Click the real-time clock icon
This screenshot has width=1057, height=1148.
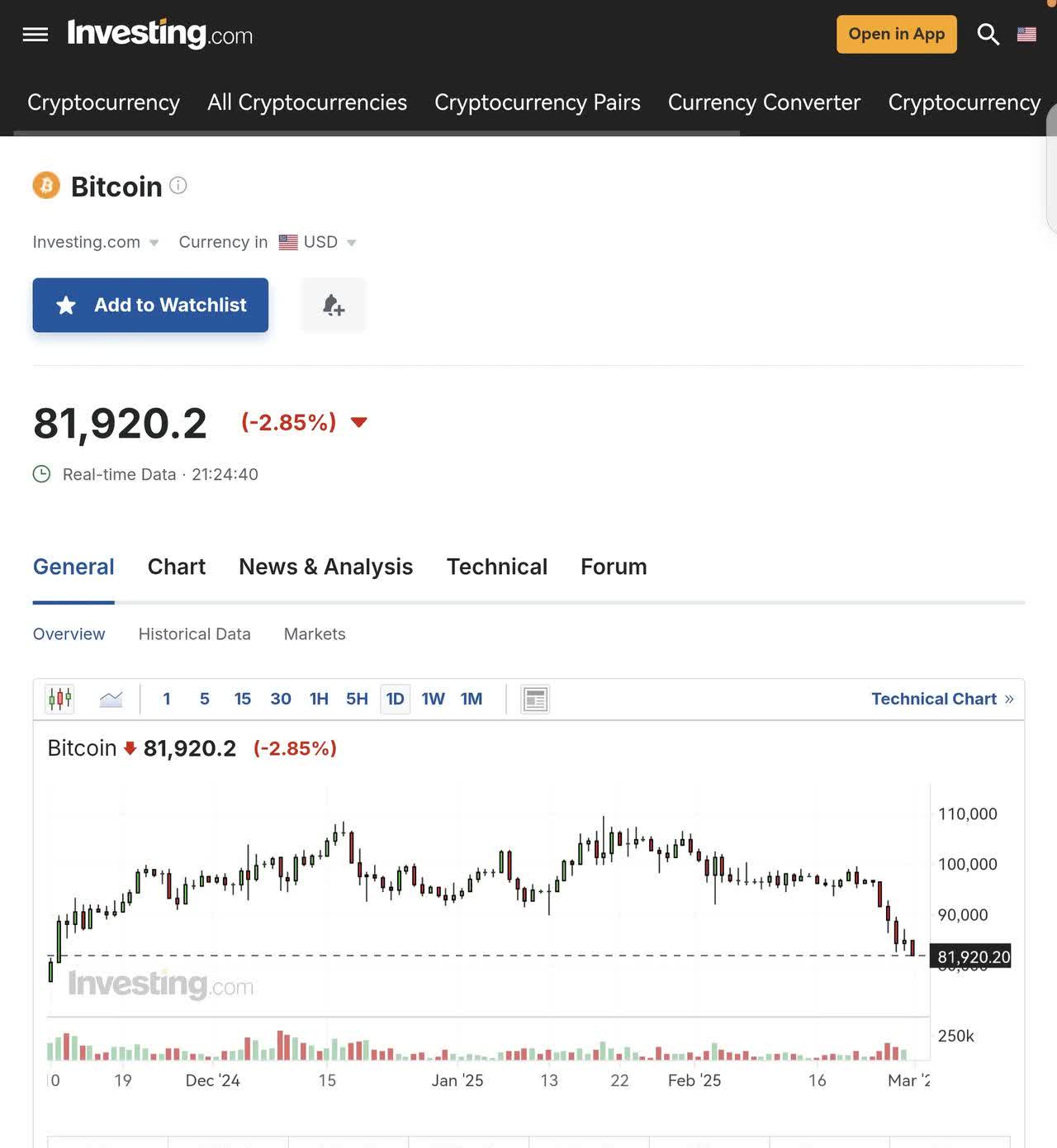[x=41, y=474]
